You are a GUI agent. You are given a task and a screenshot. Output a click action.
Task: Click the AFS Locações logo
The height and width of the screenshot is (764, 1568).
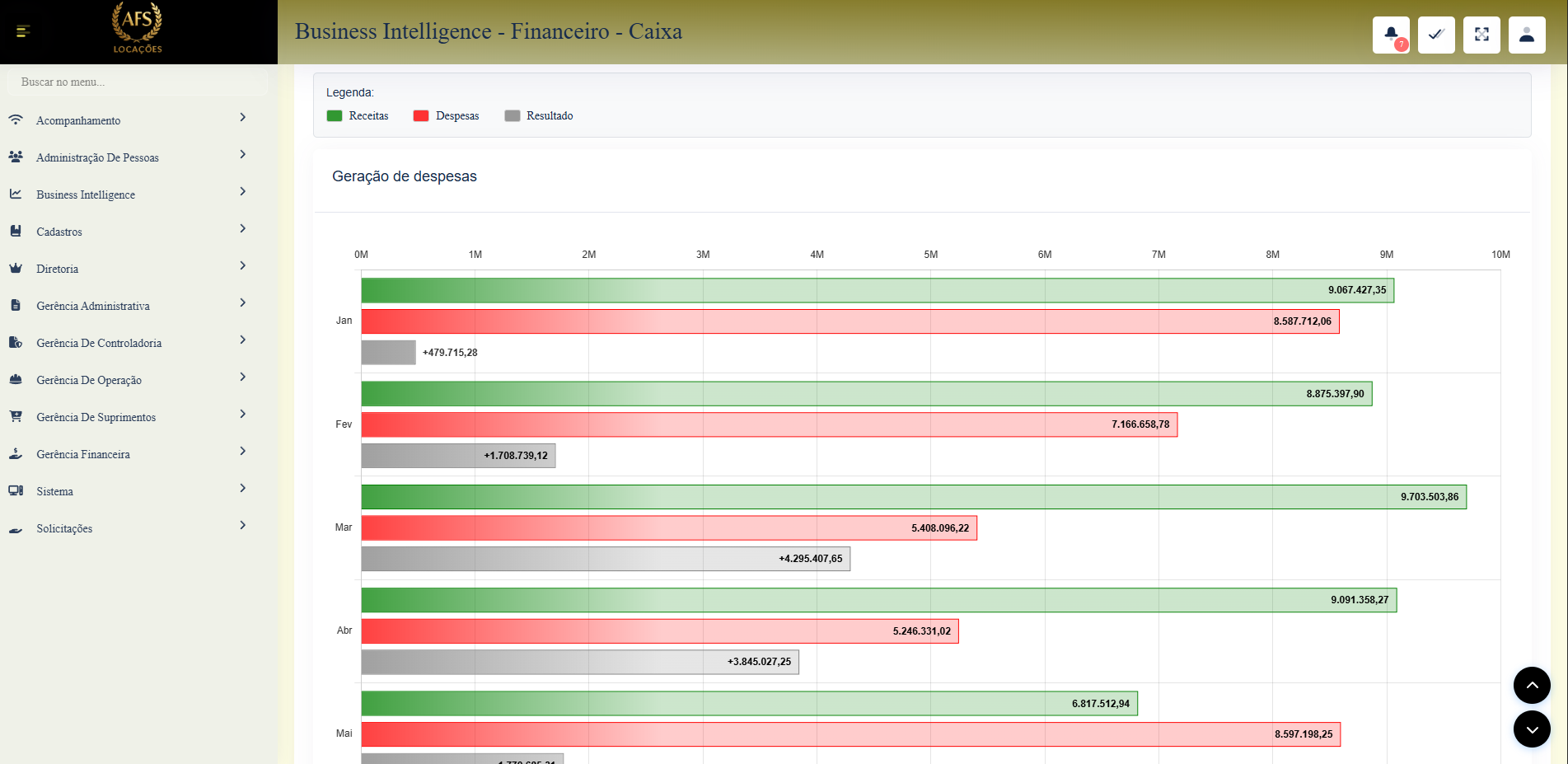pos(136,27)
